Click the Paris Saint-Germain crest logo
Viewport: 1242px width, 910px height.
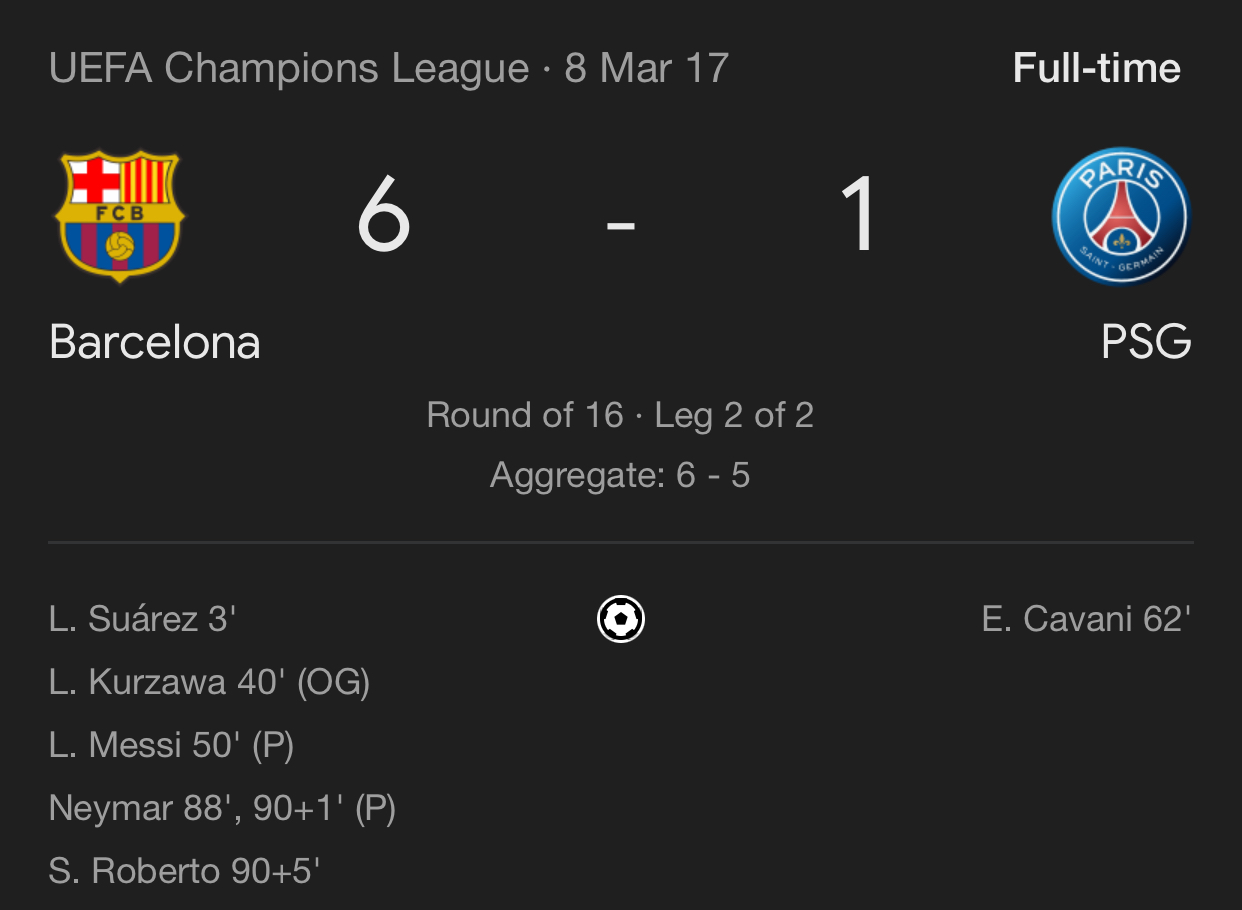click(x=1121, y=216)
